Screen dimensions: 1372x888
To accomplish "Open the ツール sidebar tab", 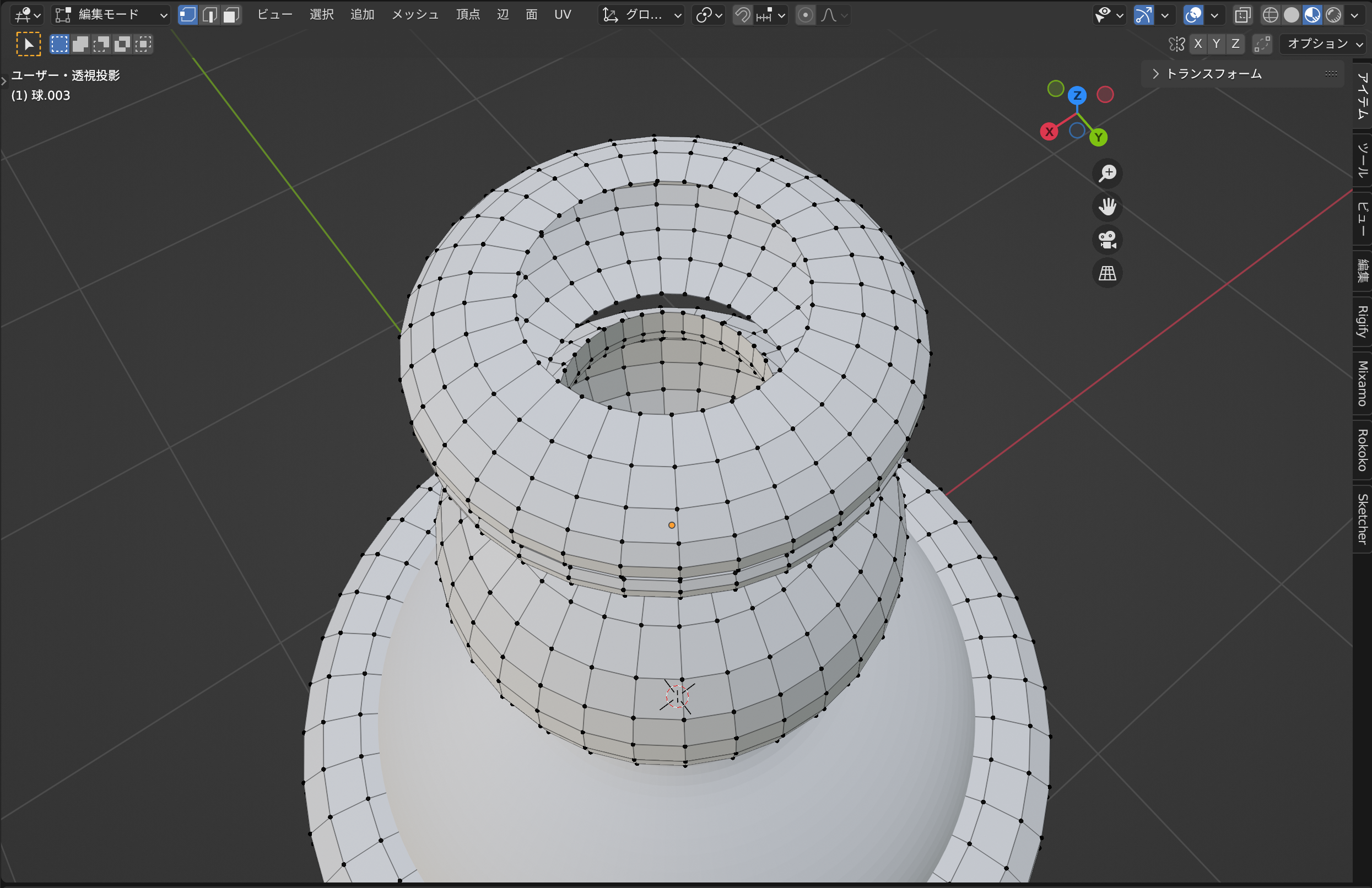I will click(1362, 160).
